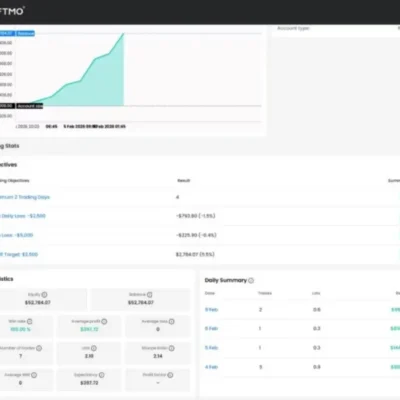Click the Sharpe Ratio info icon
Screen dimensions: 400x400
171,348
